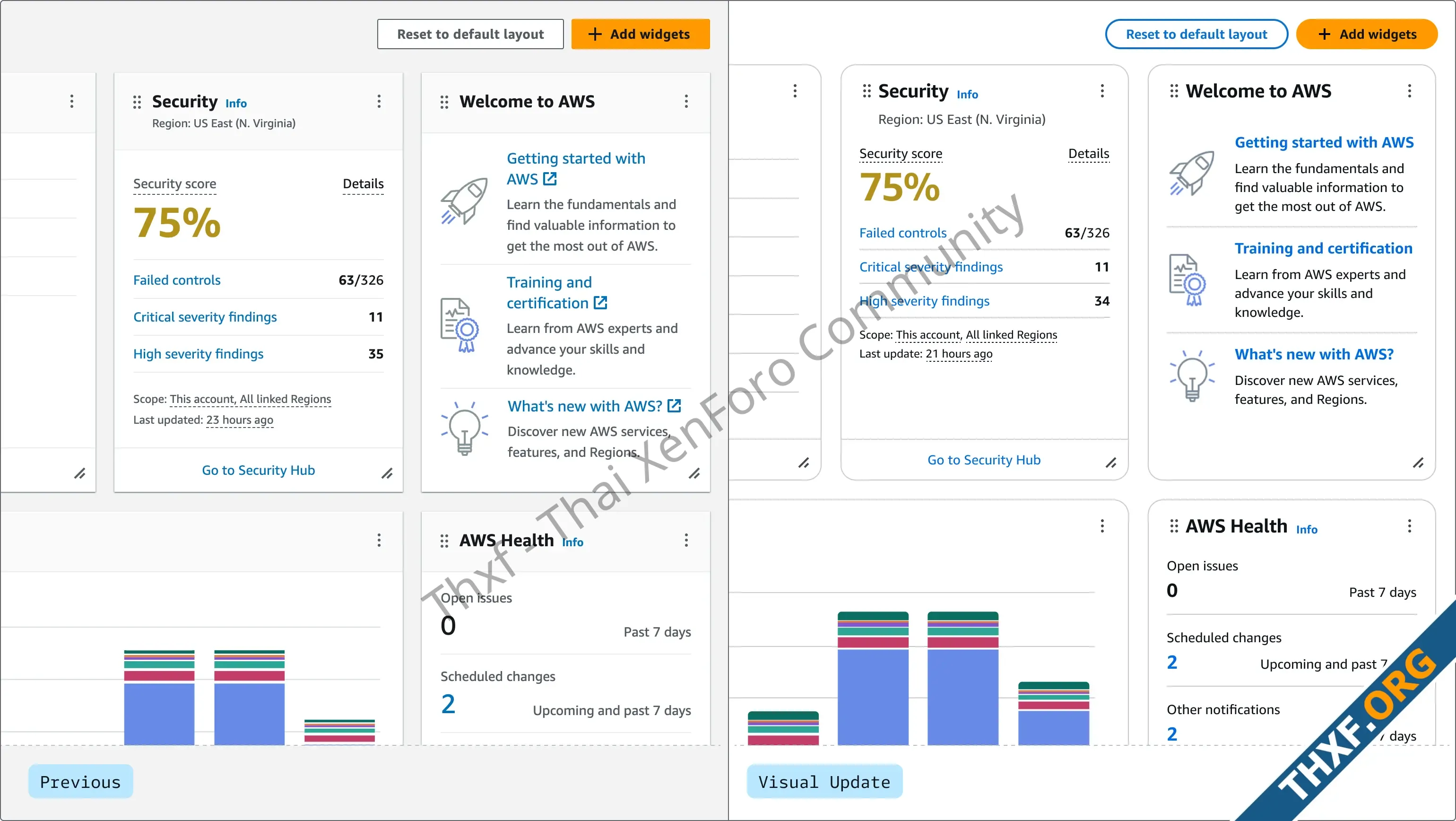Open kebab menu of cut-off left widget in Previous panel
The width and height of the screenshot is (1456, 821).
[72, 101]
